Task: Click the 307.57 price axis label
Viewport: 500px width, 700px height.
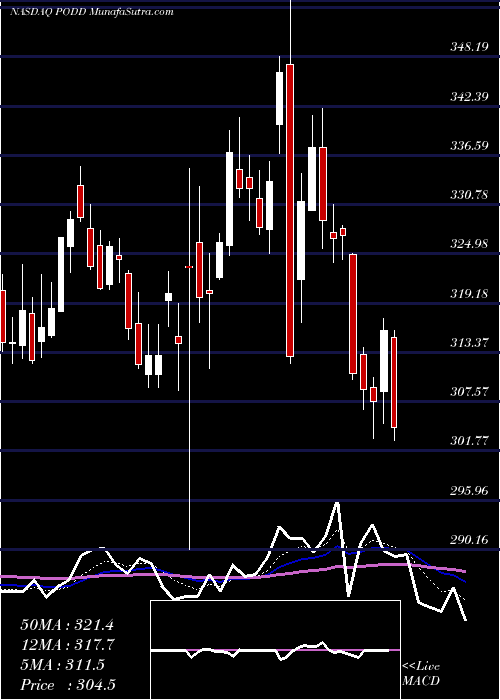Action: [x=470, y=392]
